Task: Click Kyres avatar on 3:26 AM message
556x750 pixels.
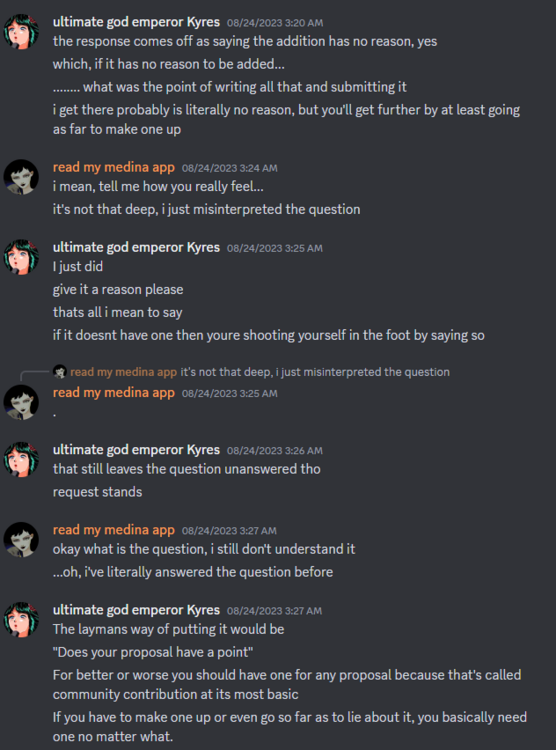Action: pyautogui.click(x=21, y=459)
